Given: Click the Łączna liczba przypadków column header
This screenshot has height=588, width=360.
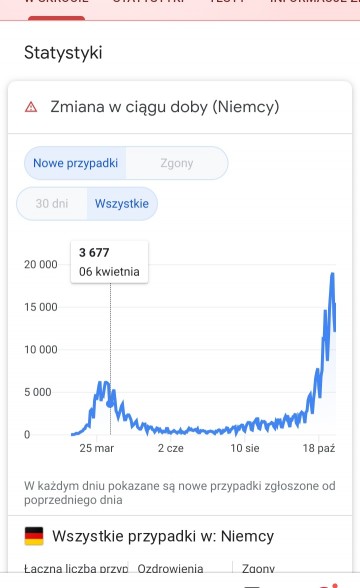Looking at the screenshot, I should point(76,568).
